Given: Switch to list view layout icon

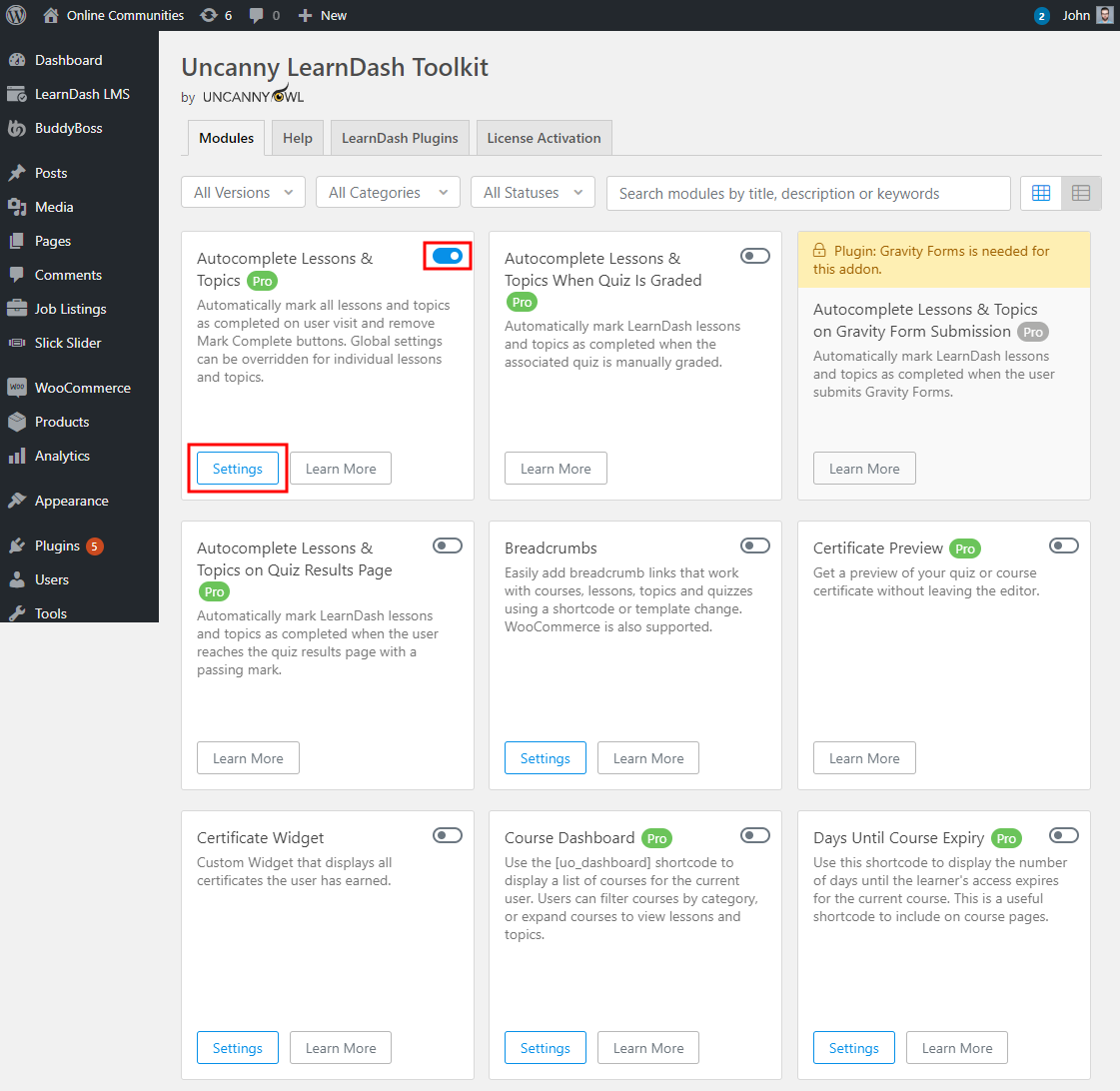Looking at the screenshot, I should coord(1081,193).
